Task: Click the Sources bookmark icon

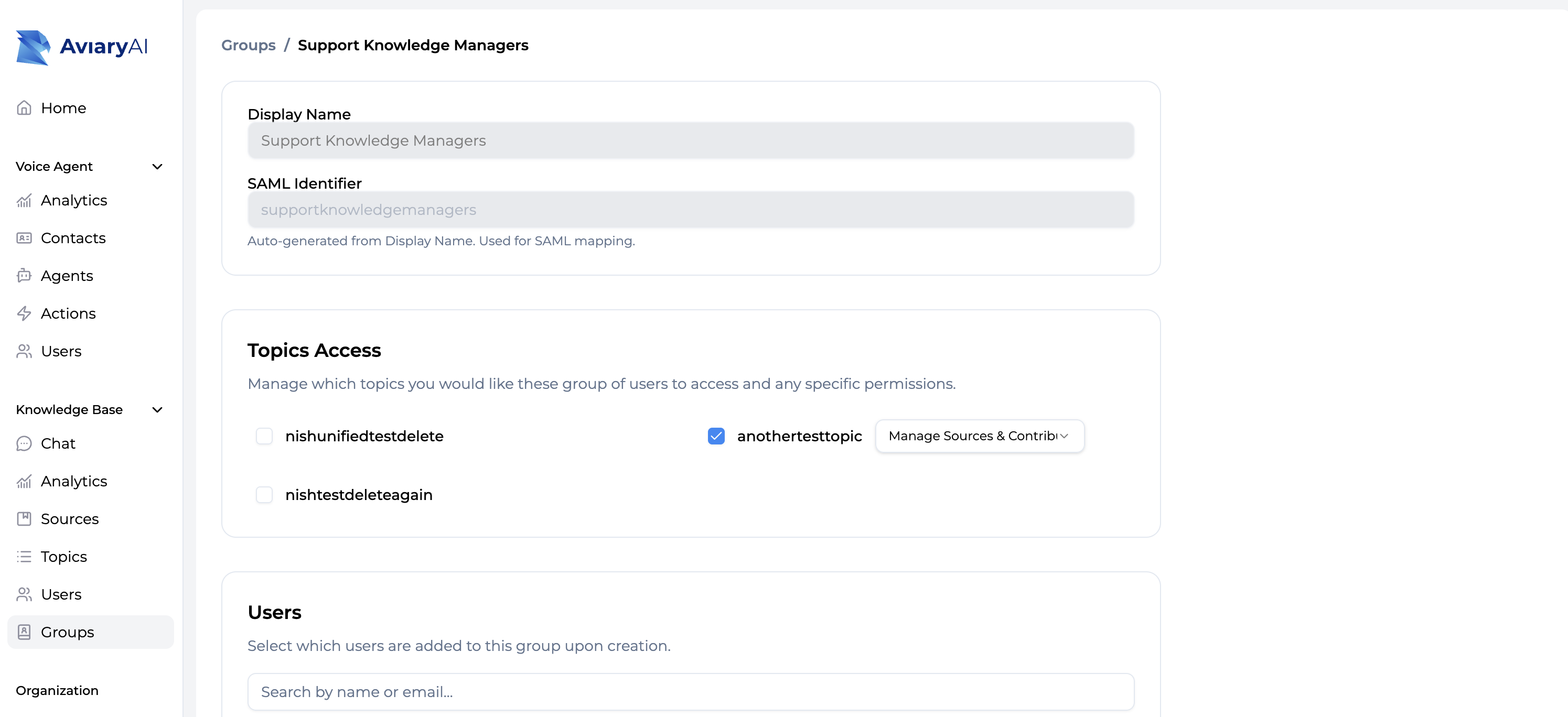Action: (24, 519)
